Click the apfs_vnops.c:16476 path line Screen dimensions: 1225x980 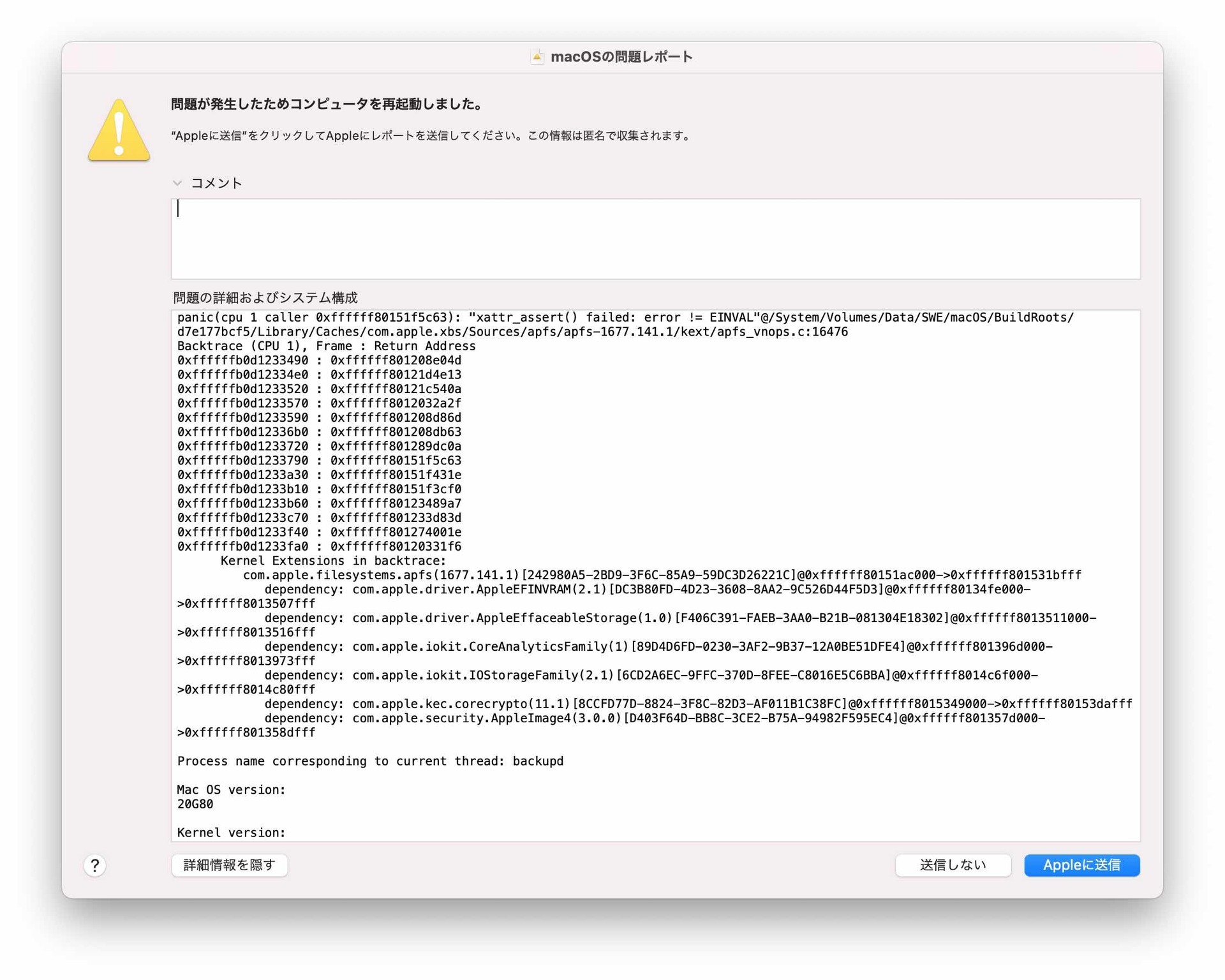point(512,332)
